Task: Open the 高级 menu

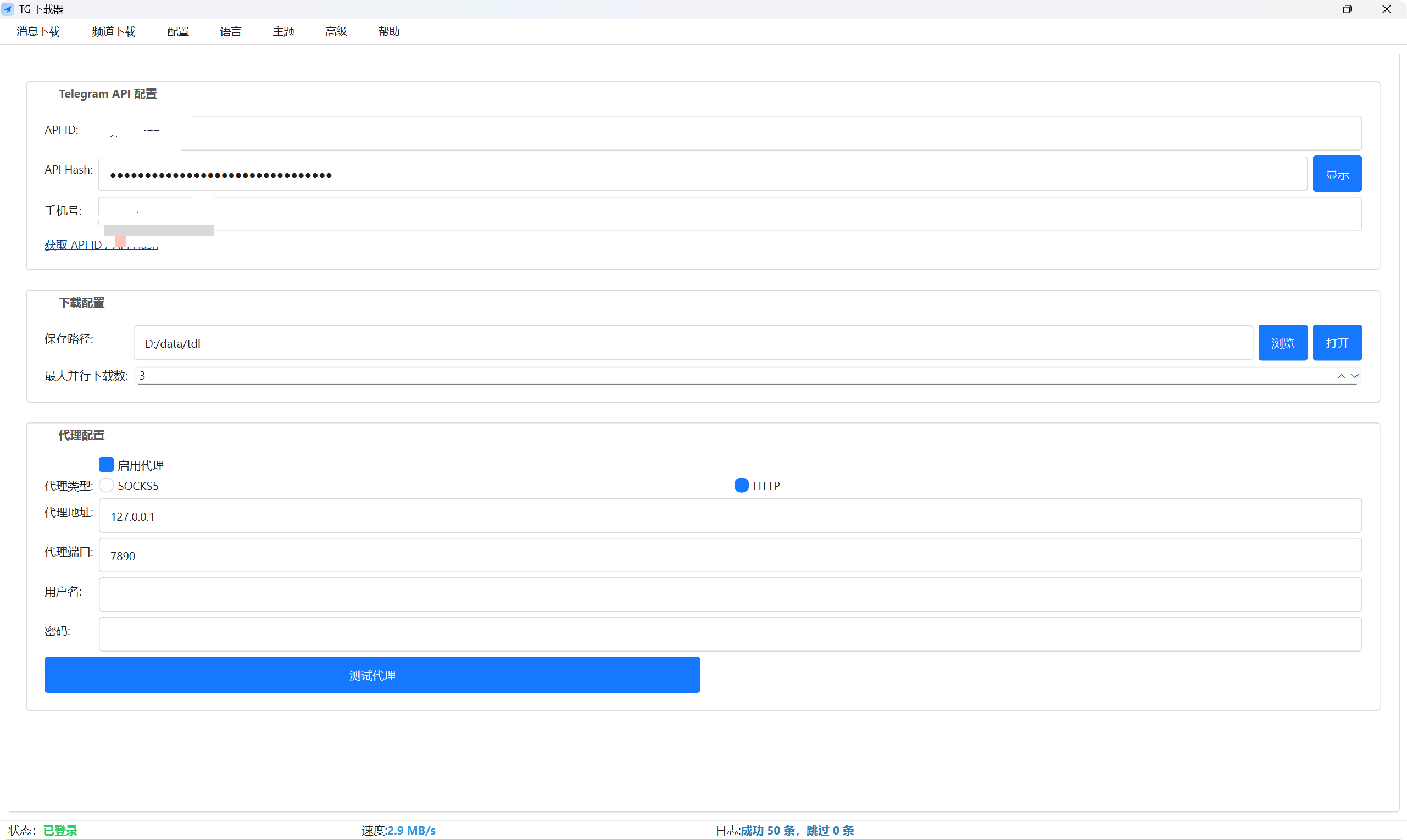Action: point(336,32)
